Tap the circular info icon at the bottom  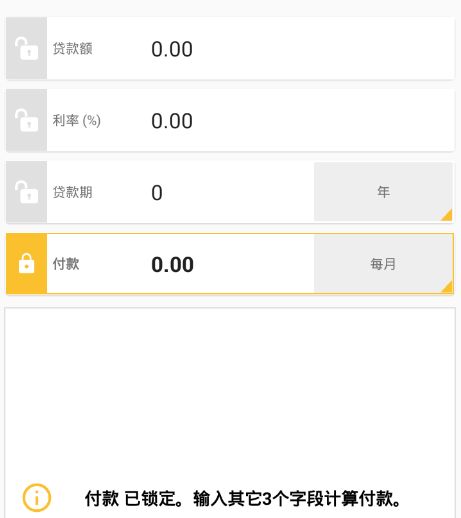point(37,498)
